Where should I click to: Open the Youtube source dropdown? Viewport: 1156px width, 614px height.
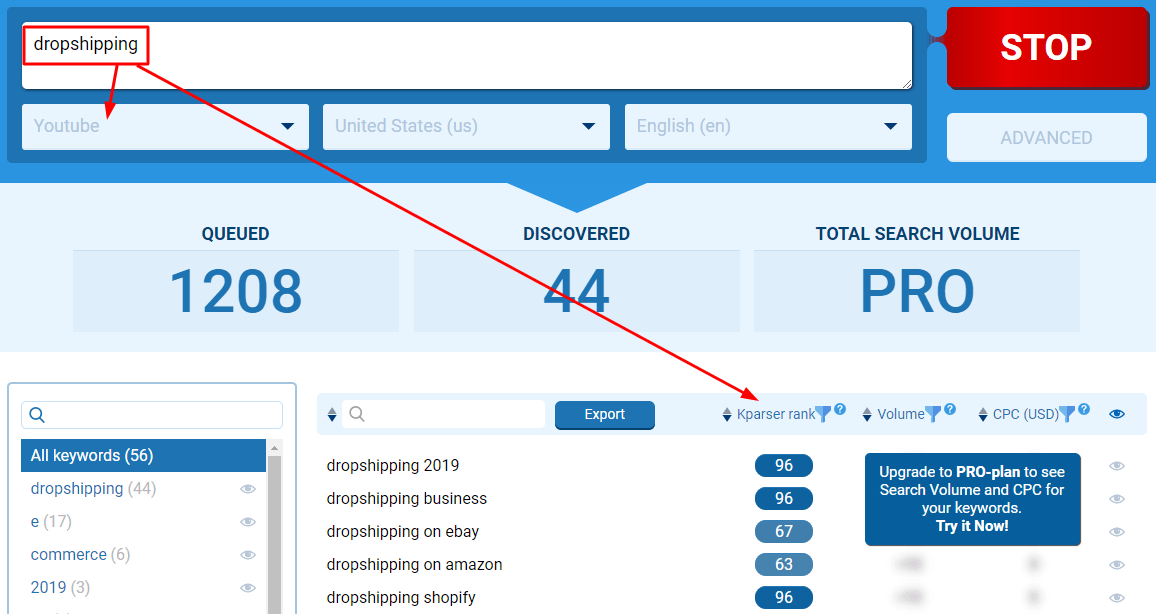coord(165,126)
